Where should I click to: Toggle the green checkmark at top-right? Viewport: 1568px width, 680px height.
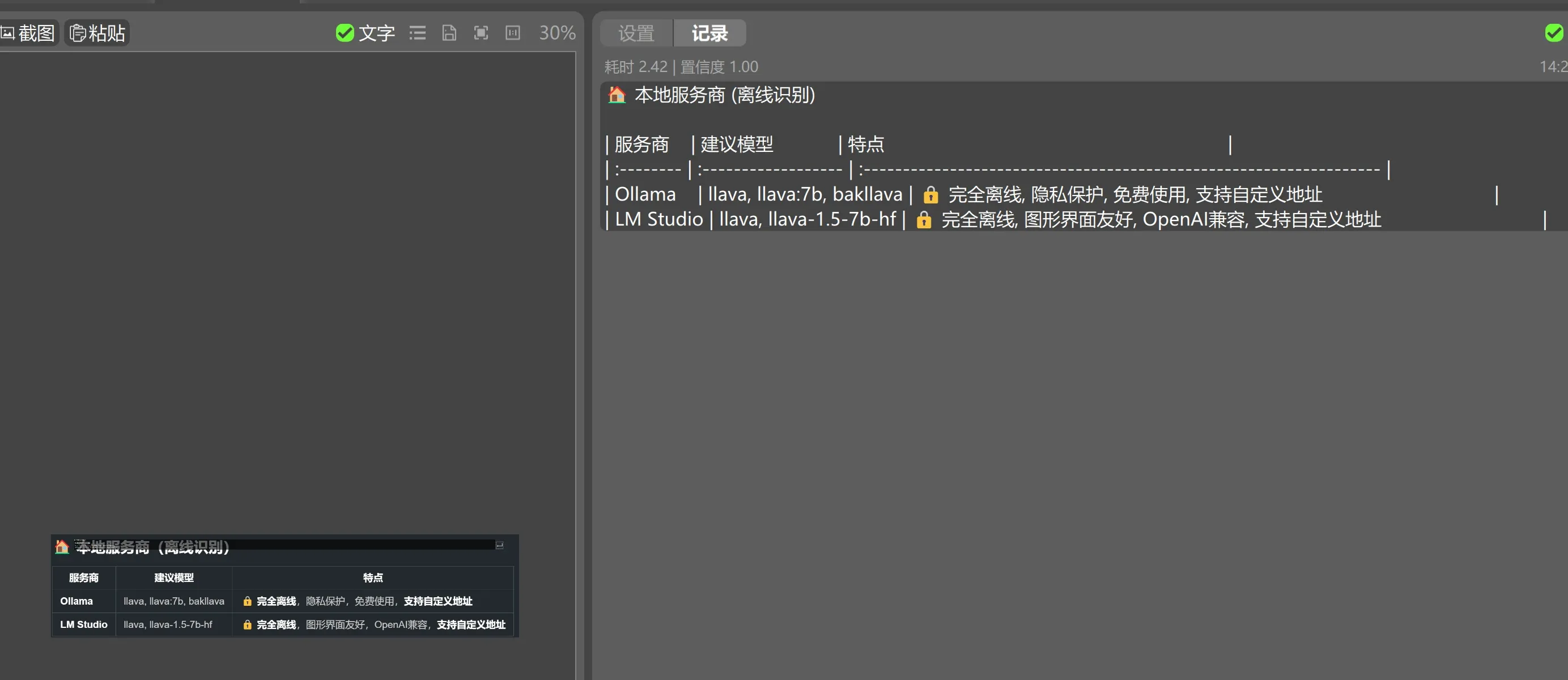coord(1553,33)
